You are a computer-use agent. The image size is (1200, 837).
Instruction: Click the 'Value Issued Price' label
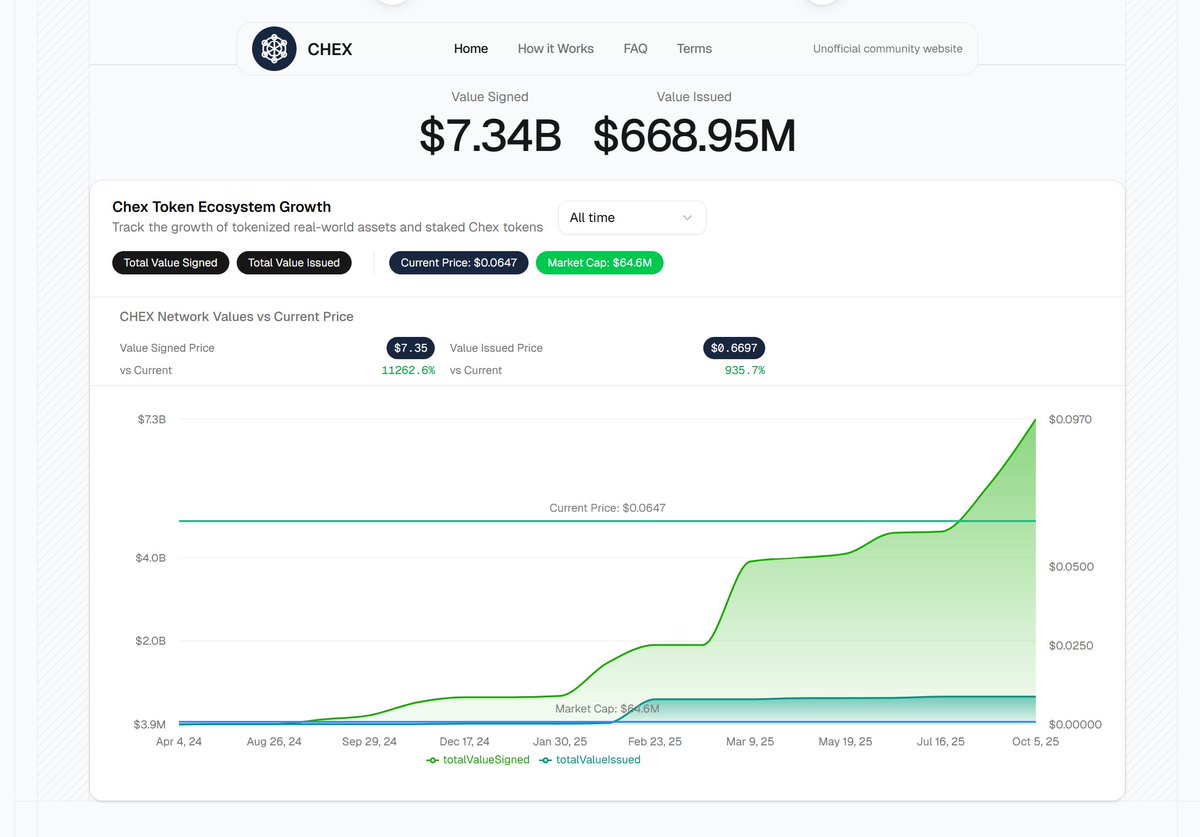pos(496,348)
